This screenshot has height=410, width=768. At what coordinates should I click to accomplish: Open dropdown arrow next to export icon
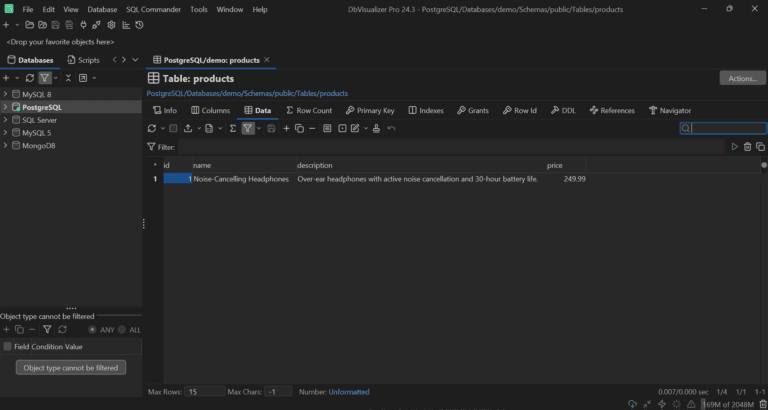click(199, 128)
